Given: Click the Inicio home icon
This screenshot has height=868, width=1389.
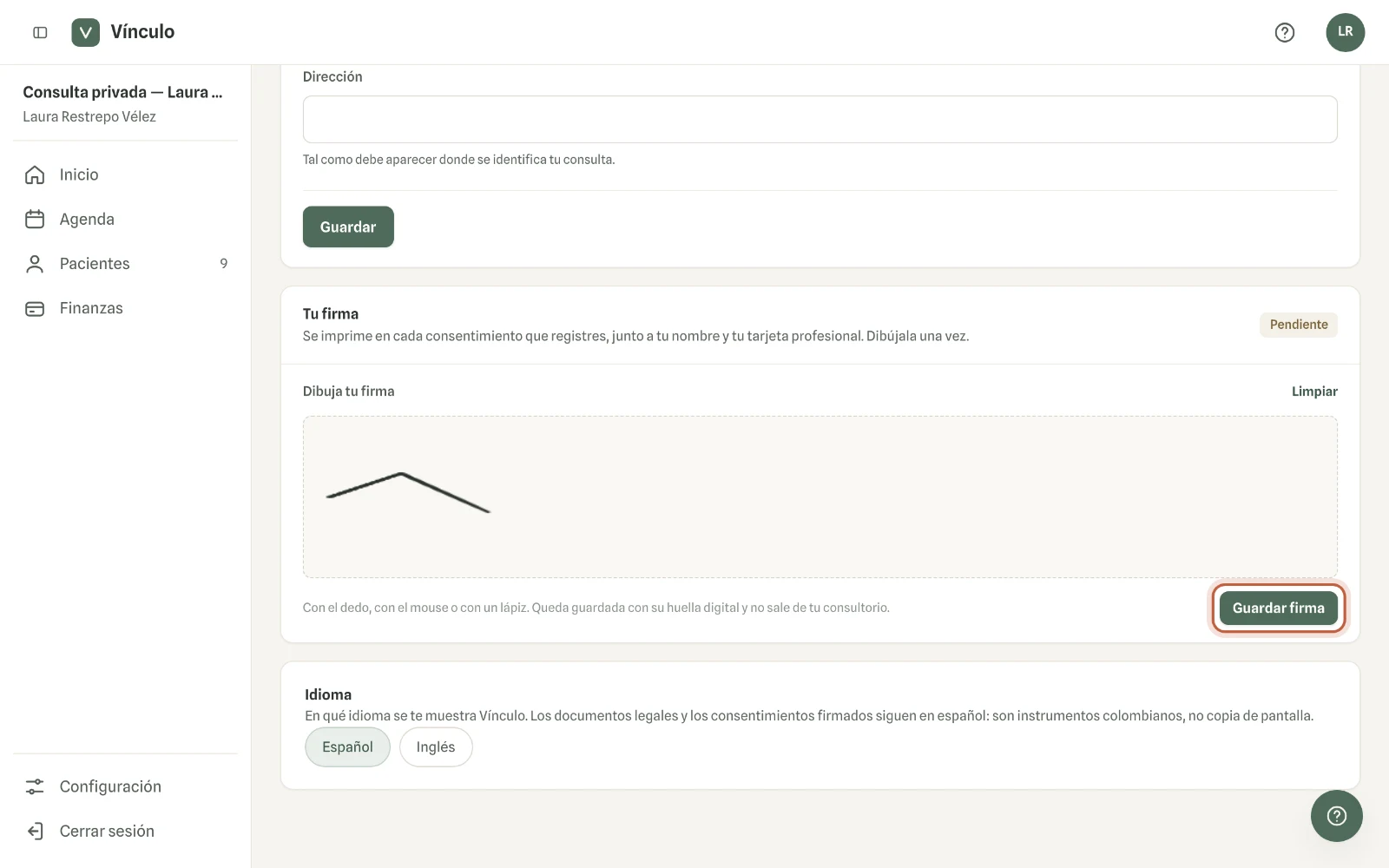Looking at the screenshot, I should point(35,174).
